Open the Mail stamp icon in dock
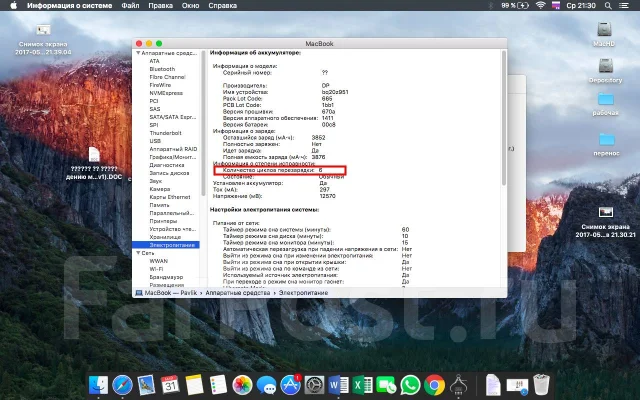Viewport: 640px width, 400px height. [x=147, y=385]
